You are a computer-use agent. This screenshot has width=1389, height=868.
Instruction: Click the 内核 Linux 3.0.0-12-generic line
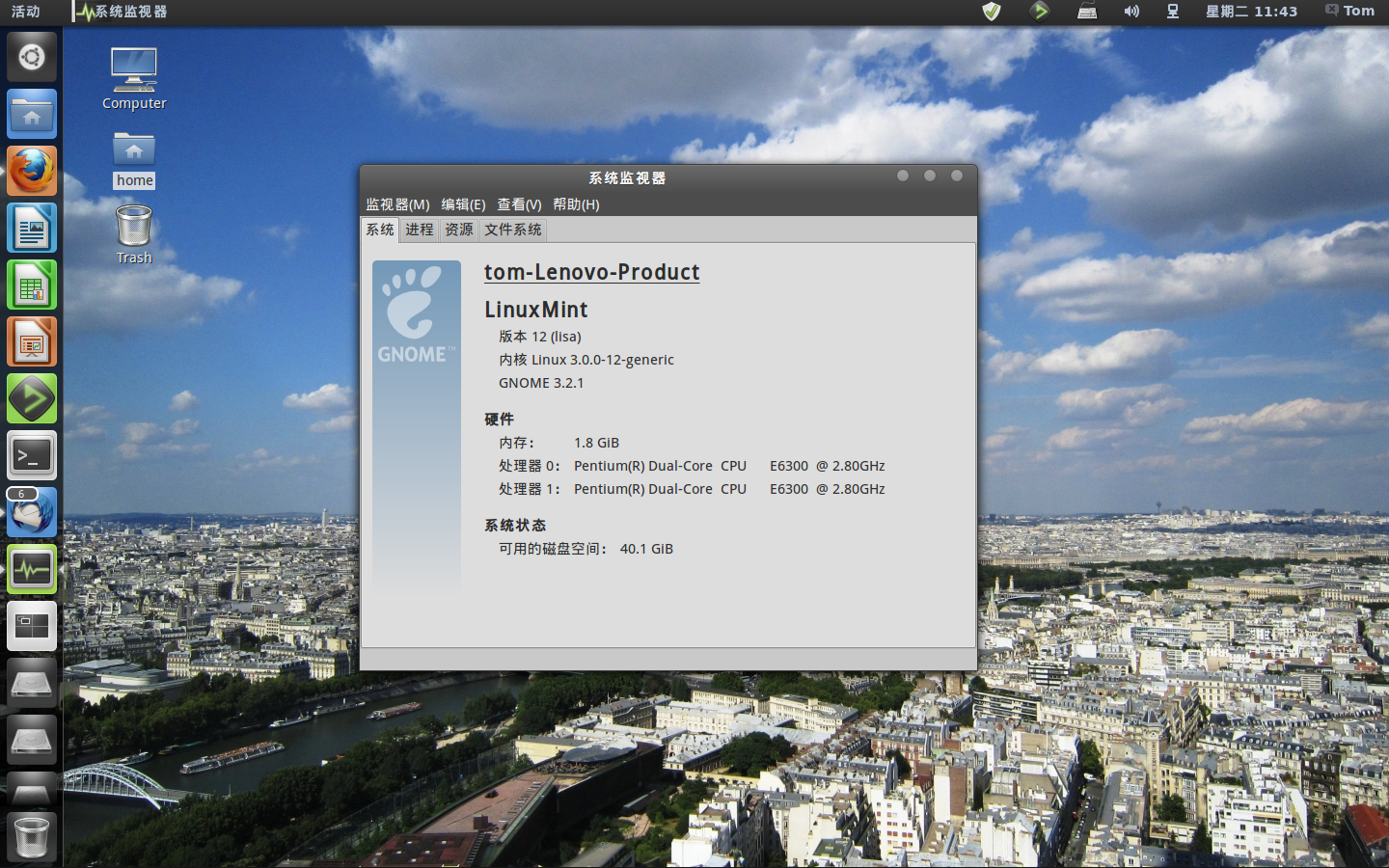coord(586,360)
